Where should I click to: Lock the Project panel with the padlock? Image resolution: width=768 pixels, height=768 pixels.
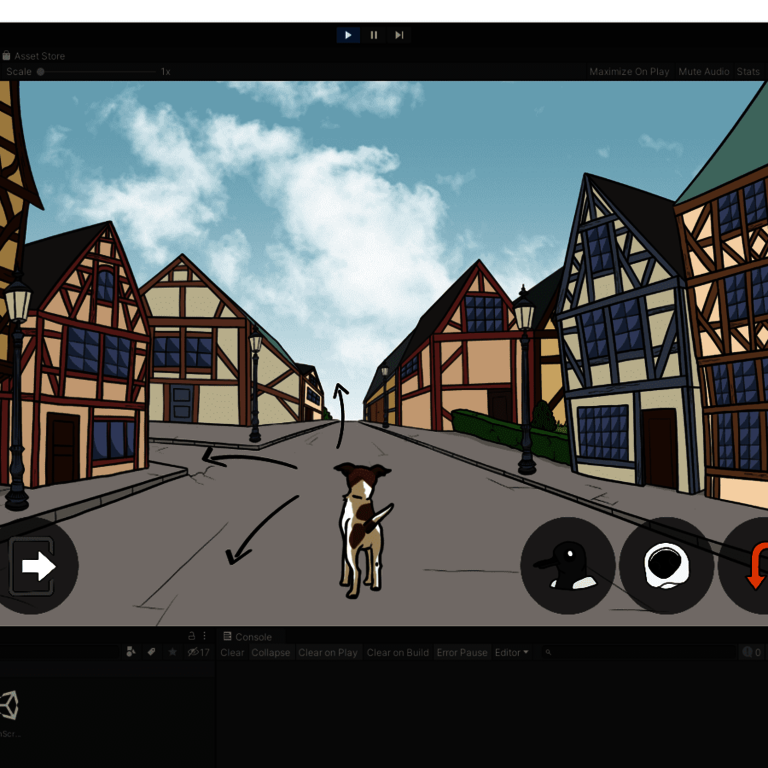click(x=192, y=636)
